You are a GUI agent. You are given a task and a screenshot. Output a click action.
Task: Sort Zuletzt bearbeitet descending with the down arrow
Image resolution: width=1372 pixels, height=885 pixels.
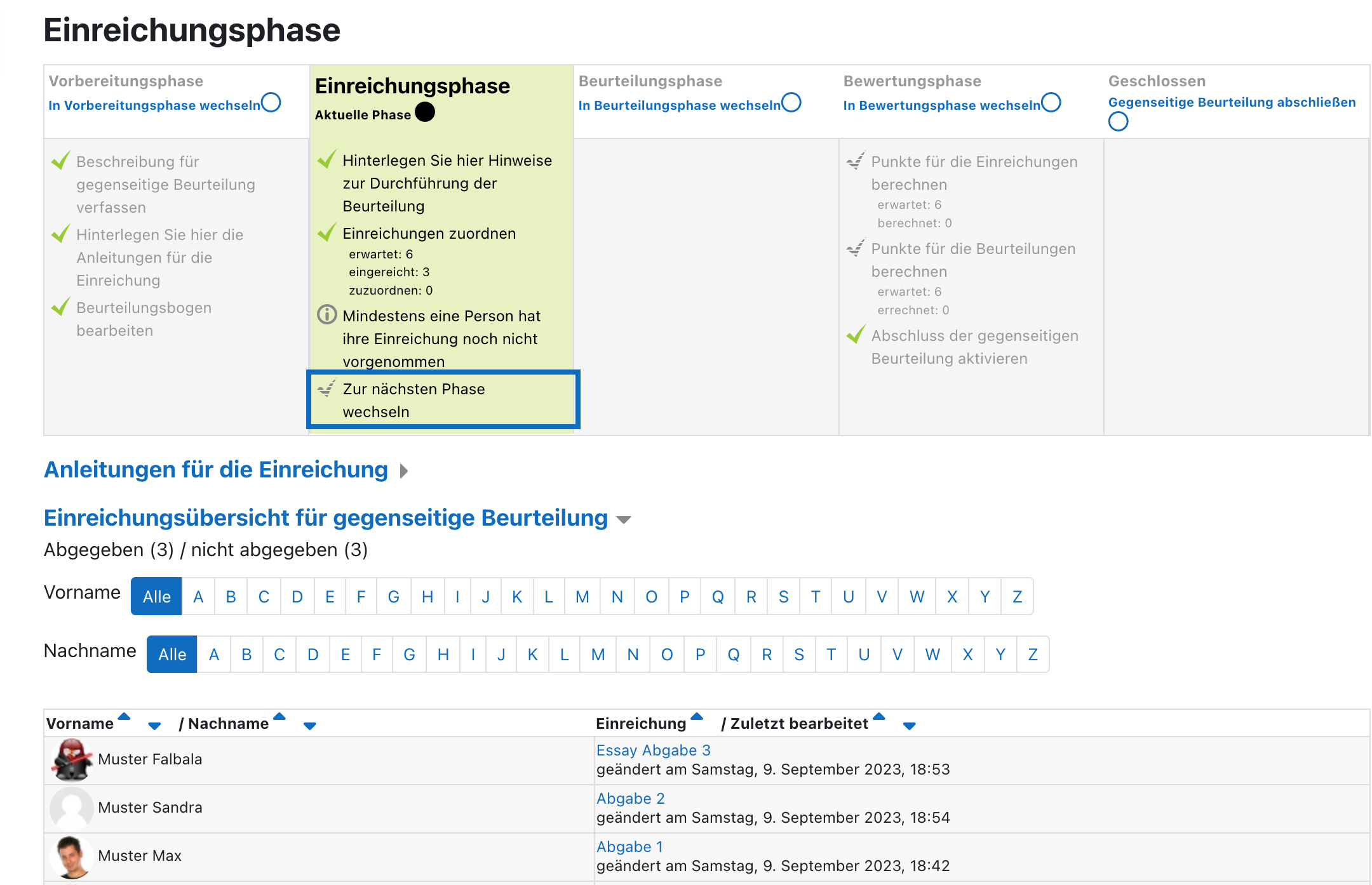[x=910, y=726]
